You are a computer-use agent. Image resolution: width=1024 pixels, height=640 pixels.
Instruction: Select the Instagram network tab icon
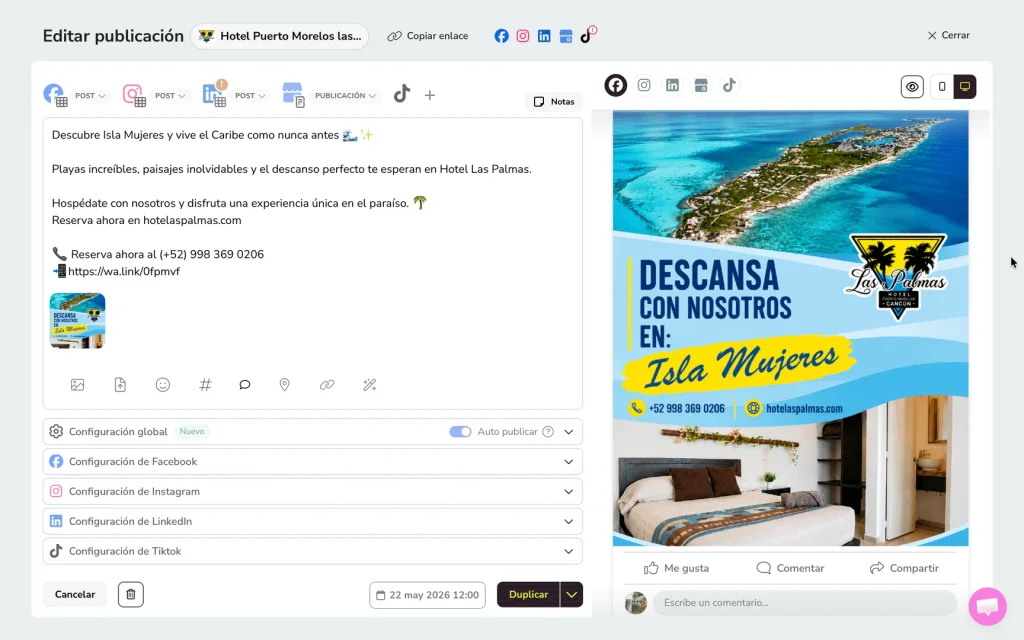pyautogui.click(x=135, y=95)
